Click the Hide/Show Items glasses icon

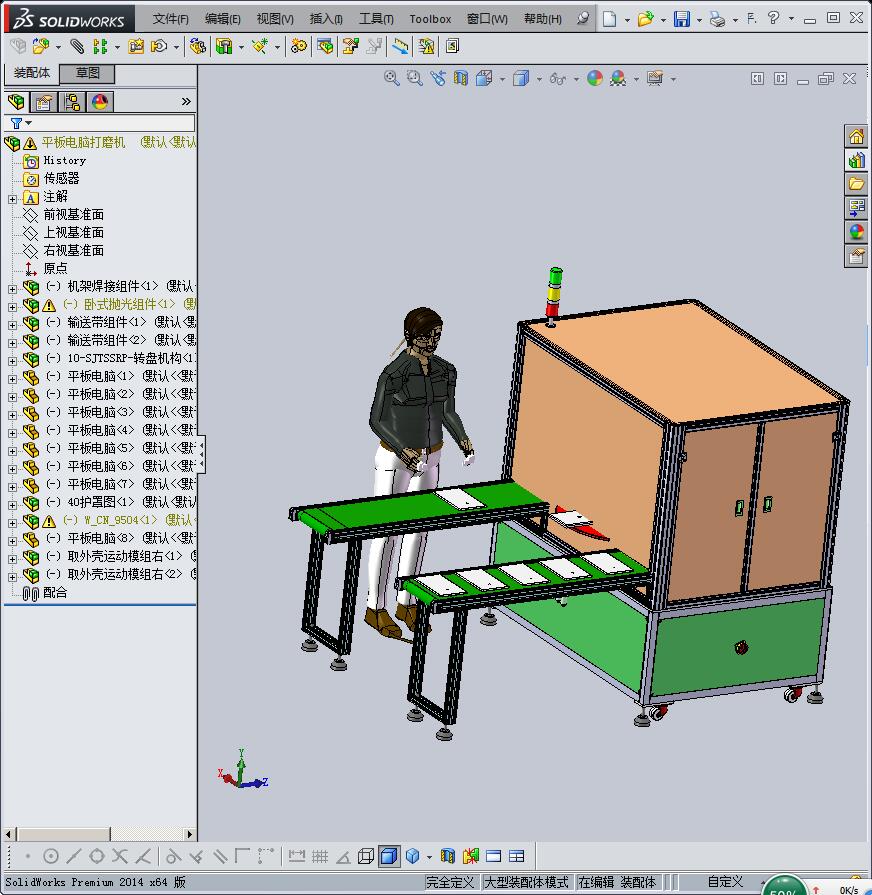pyautogui.click(x=558, y=79)
